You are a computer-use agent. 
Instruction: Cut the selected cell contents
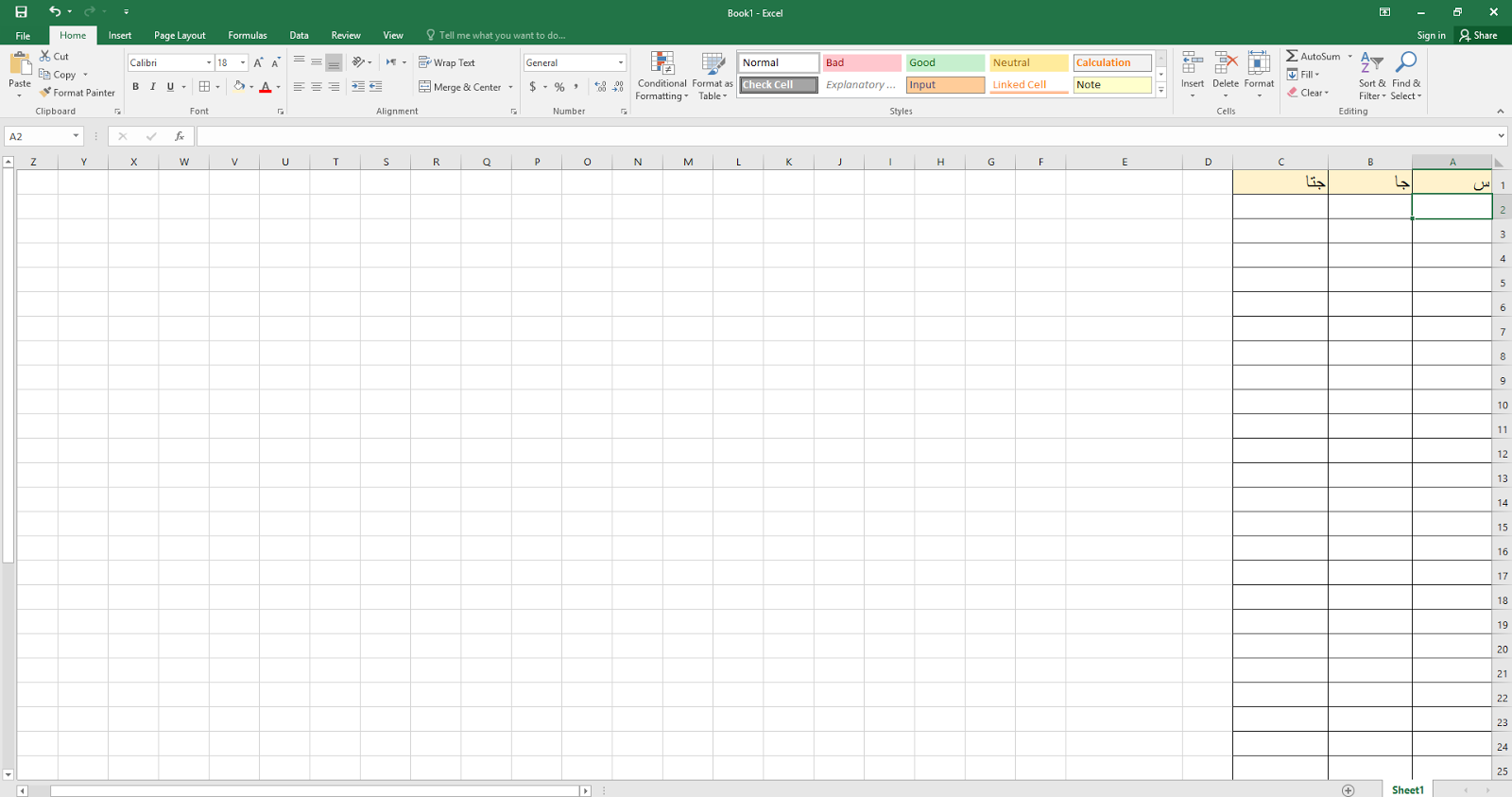[x=54, y=57]
